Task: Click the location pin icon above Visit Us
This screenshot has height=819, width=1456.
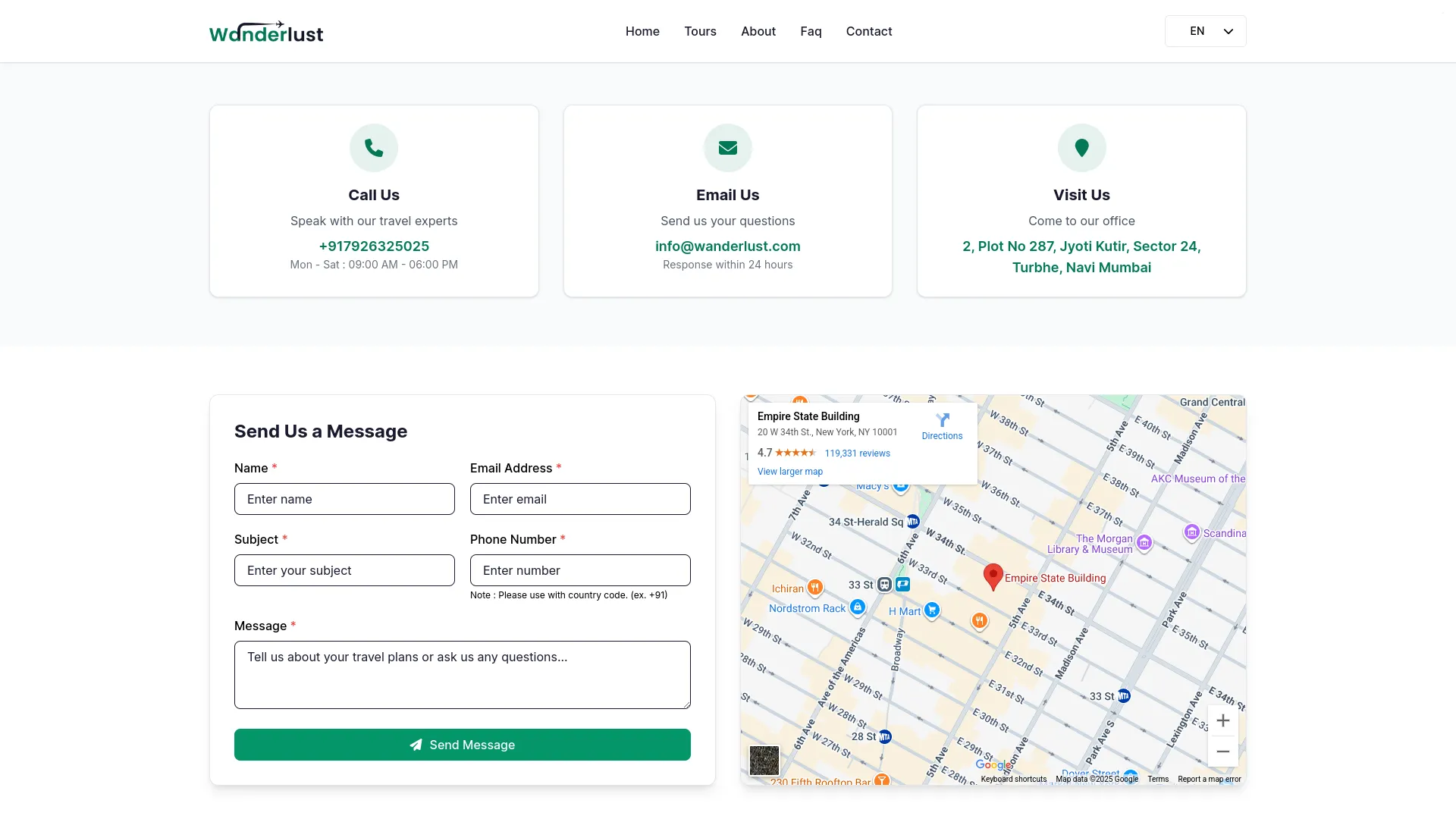Action: point(1081,147)
